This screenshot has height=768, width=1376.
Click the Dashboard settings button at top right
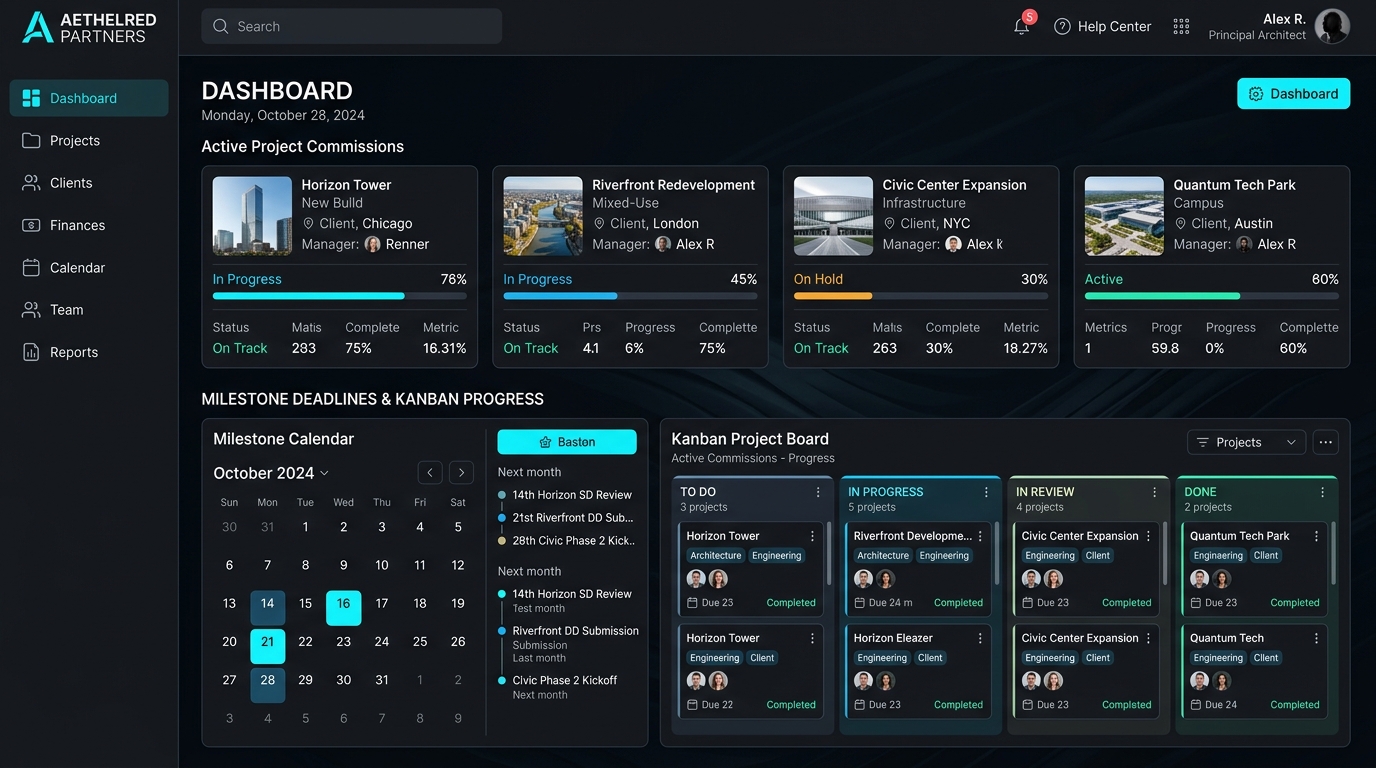(x=1293, y=94)
